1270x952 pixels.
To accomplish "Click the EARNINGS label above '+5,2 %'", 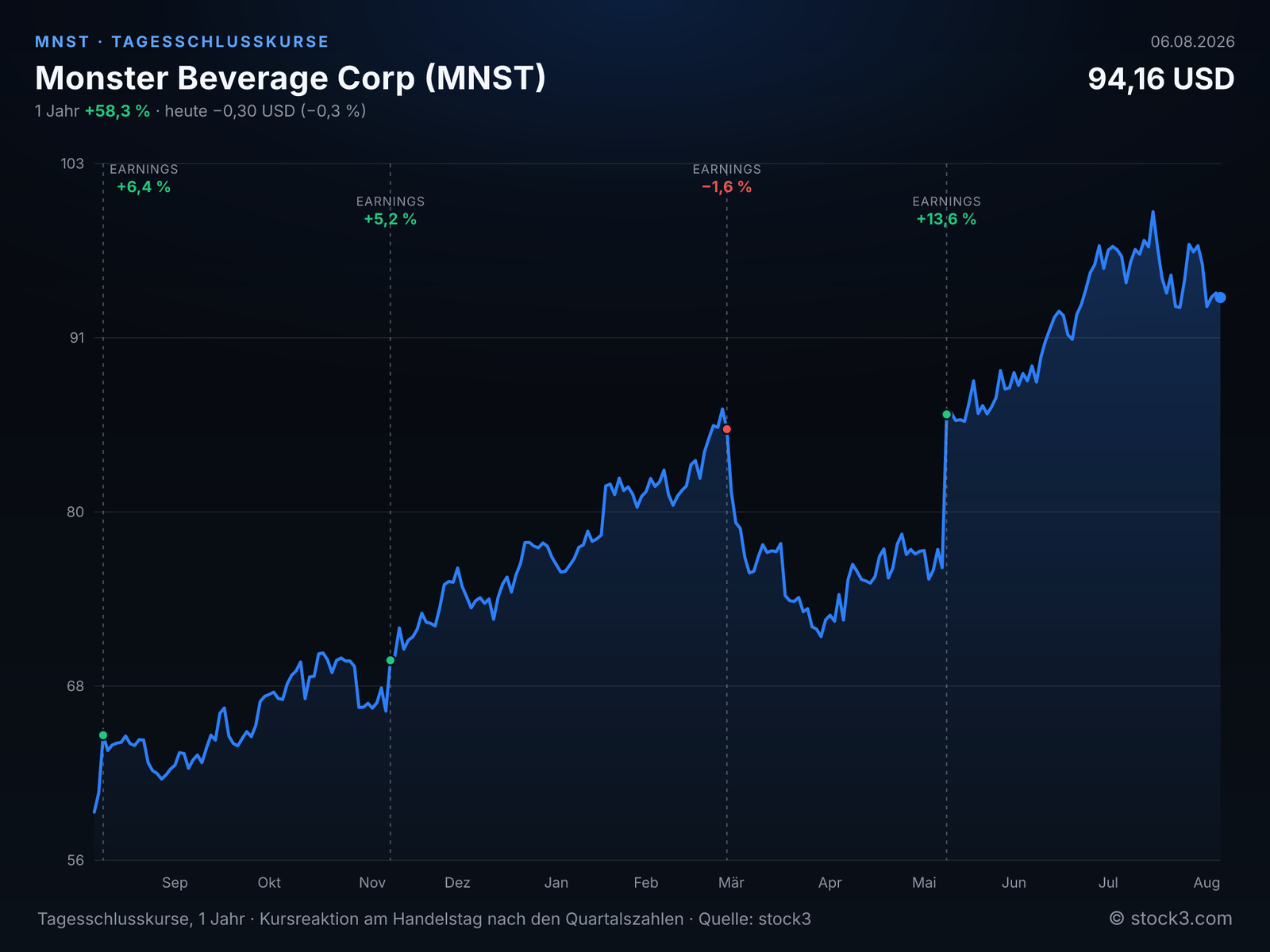I will pos(391,202).
